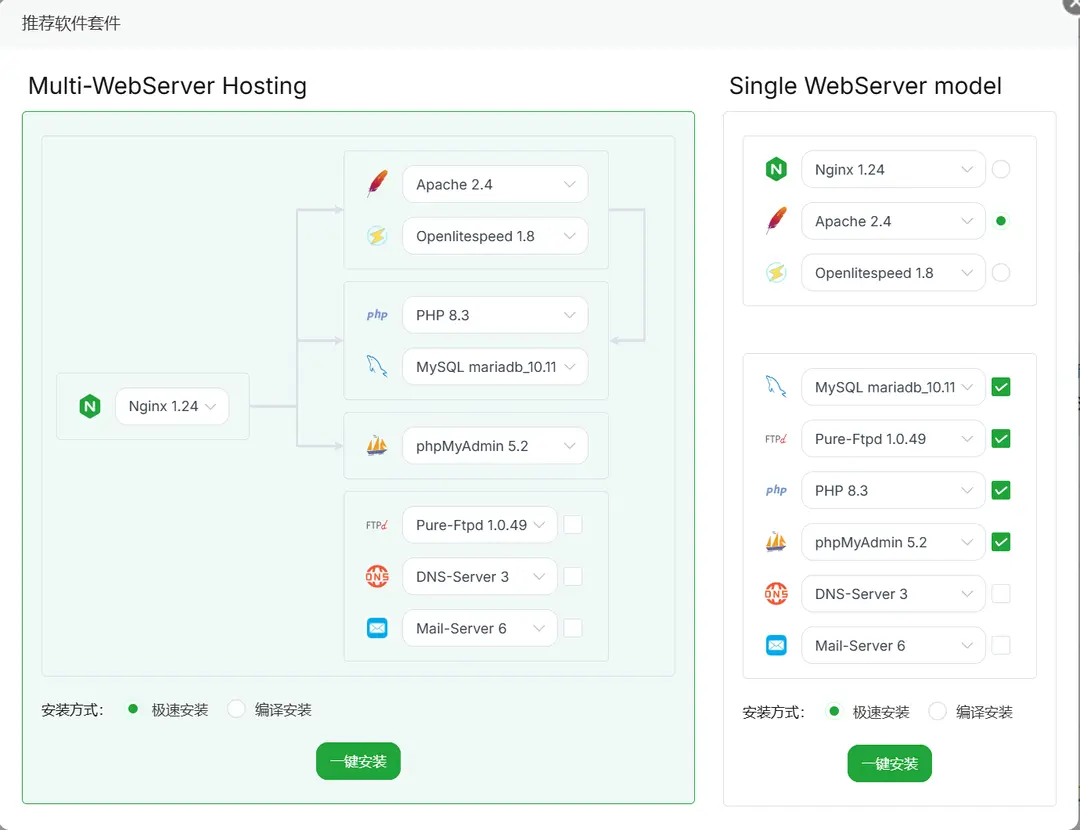Click the phpMyAdmin sailboat icon in Multi-WebServer panel
Screen dimensions: 1080x830
(377, 446)
